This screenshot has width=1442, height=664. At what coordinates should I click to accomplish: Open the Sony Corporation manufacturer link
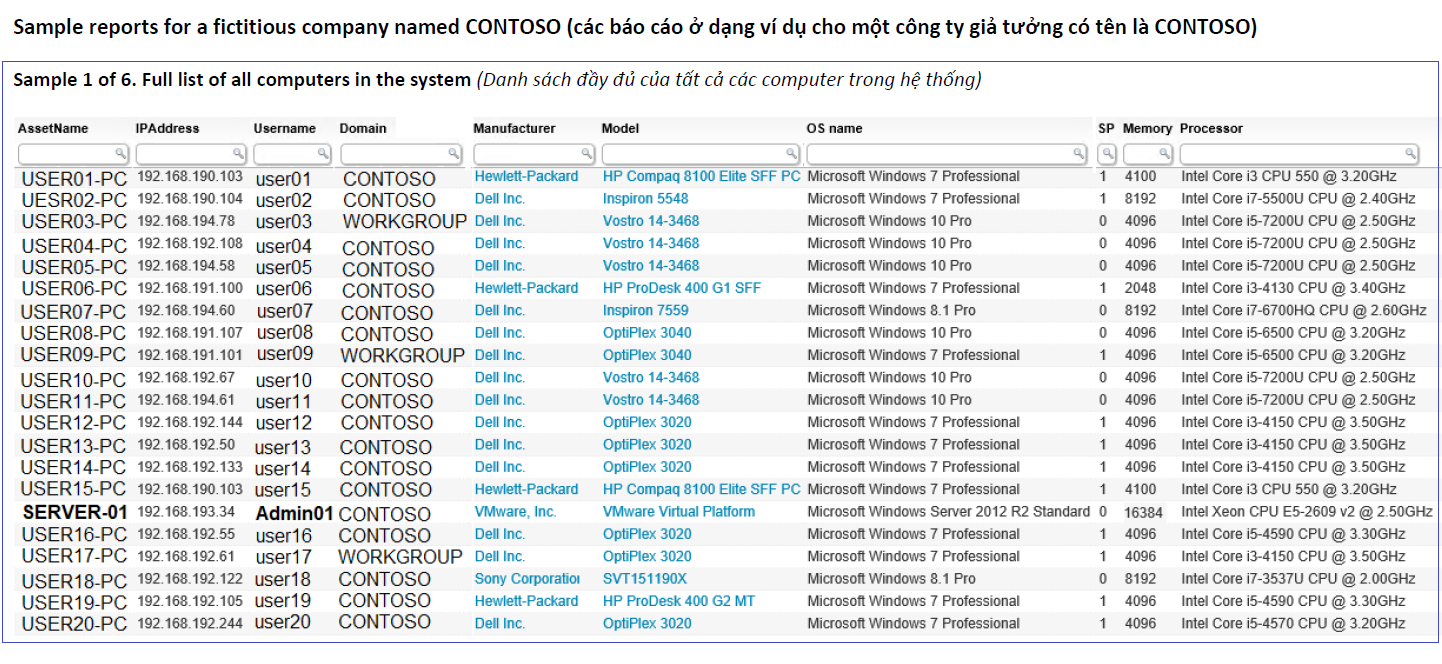pos(527,578)
